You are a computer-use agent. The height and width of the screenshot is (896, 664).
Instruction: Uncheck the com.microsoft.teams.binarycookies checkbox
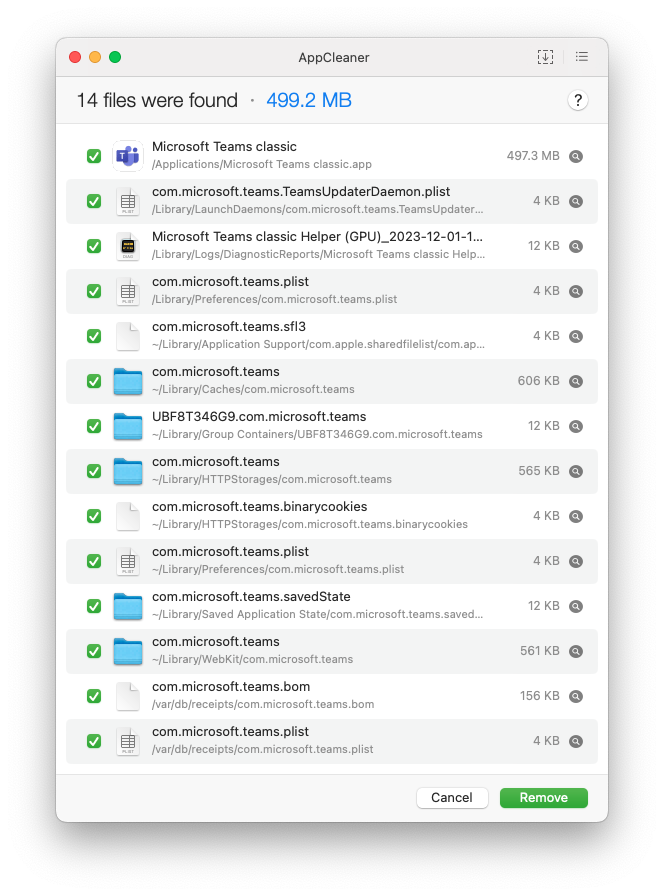pos(94,516)
